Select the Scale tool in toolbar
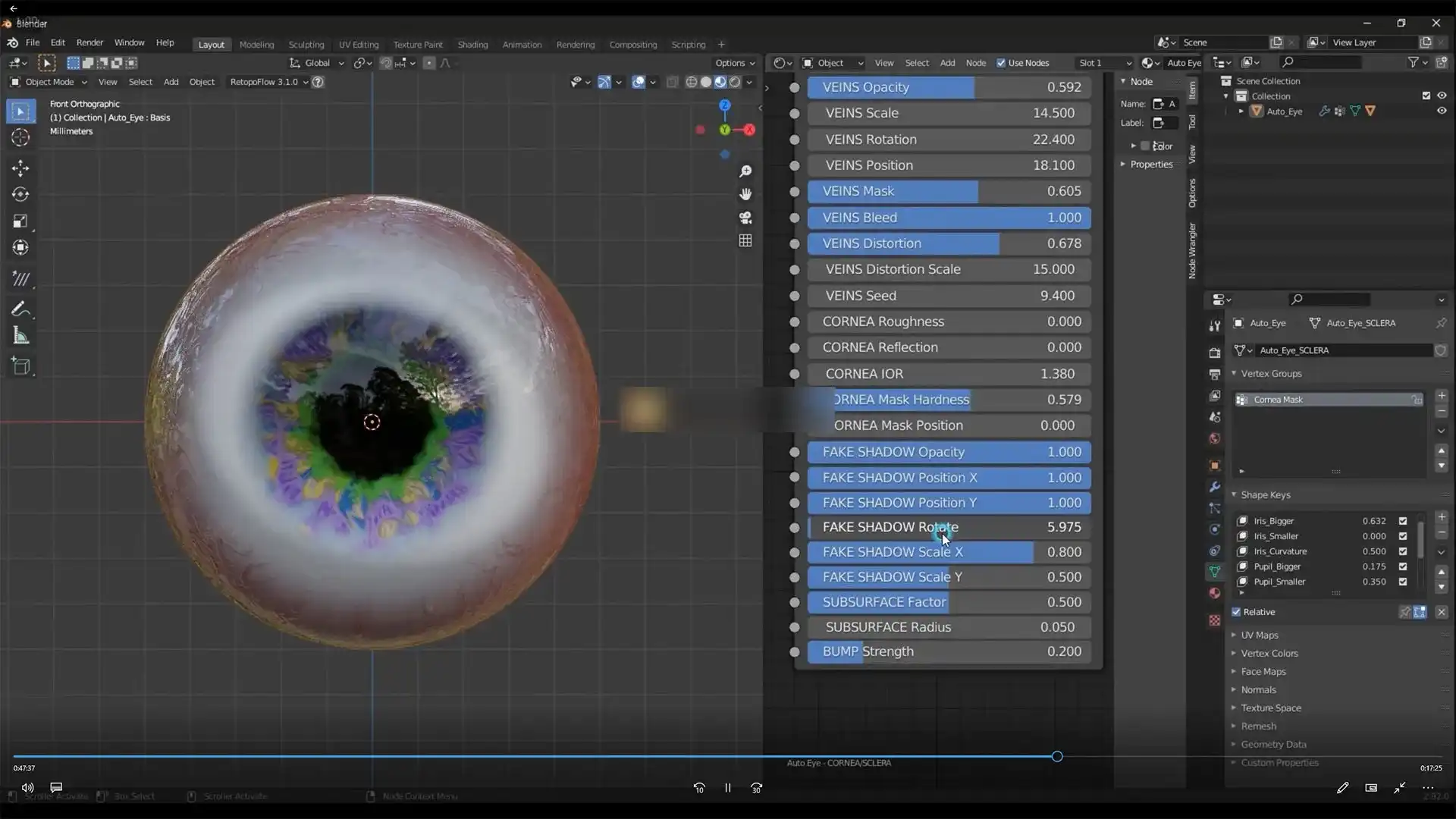The height and width of the screenshot is (819, 1456). [x=20, y=221]
